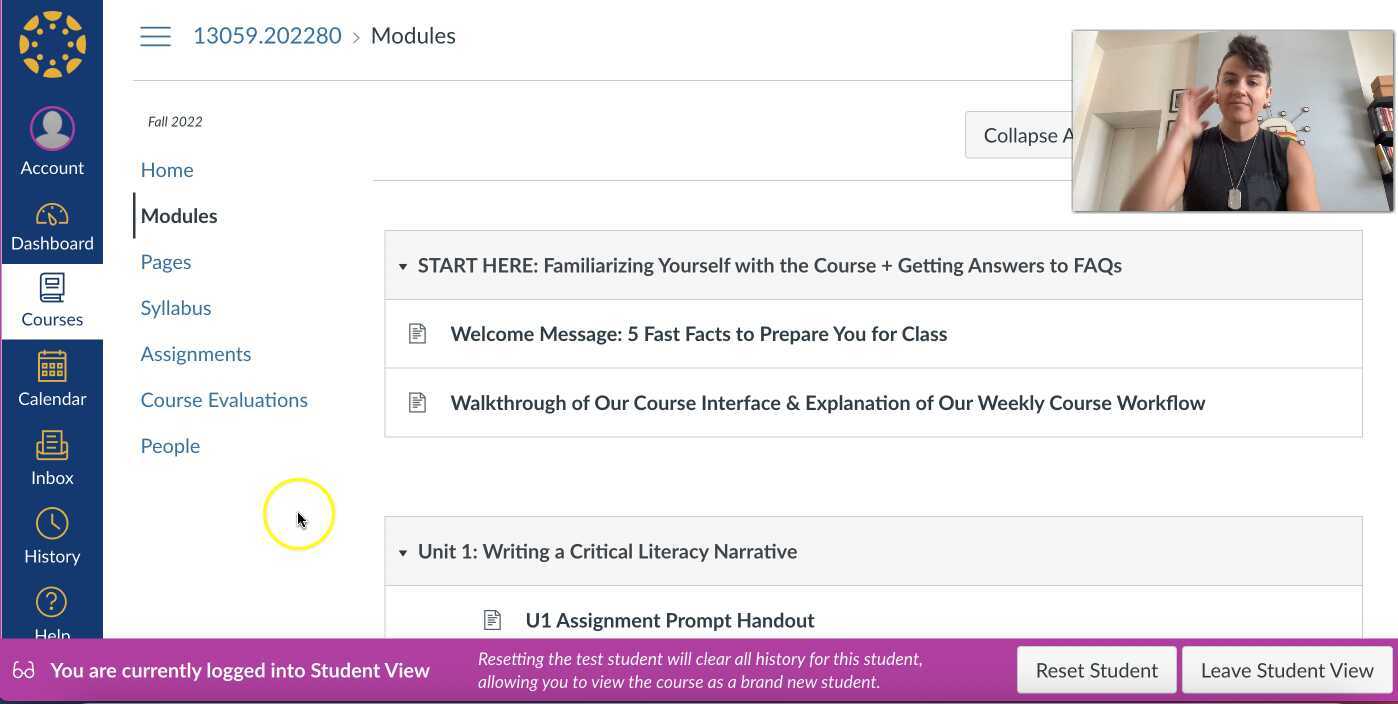Viewport: 1398px width, 704px height.
Task: Go to the People section
Action: (170, 445)
